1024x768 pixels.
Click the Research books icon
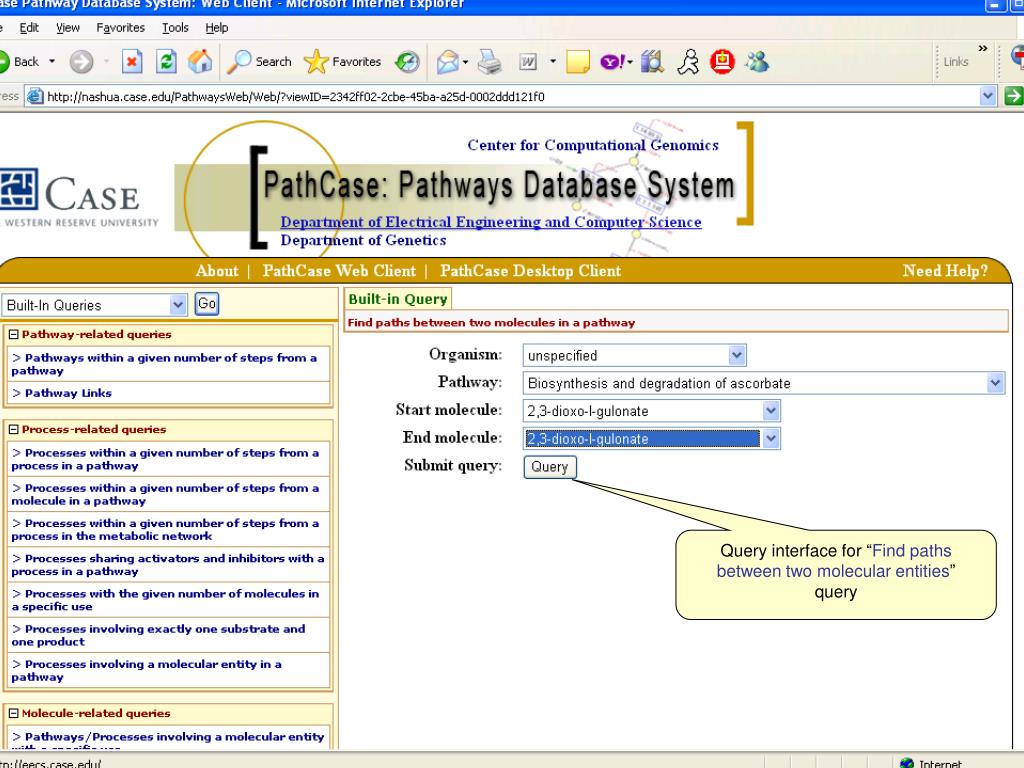(x=652, y=62)
